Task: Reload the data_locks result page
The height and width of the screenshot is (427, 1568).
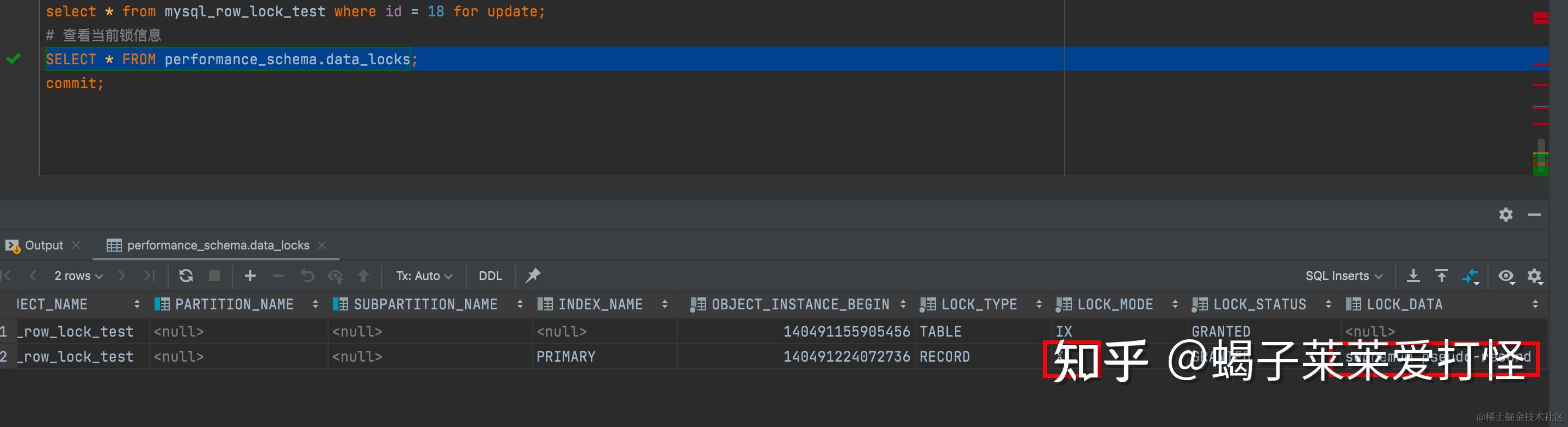Action: click(186, 276)
